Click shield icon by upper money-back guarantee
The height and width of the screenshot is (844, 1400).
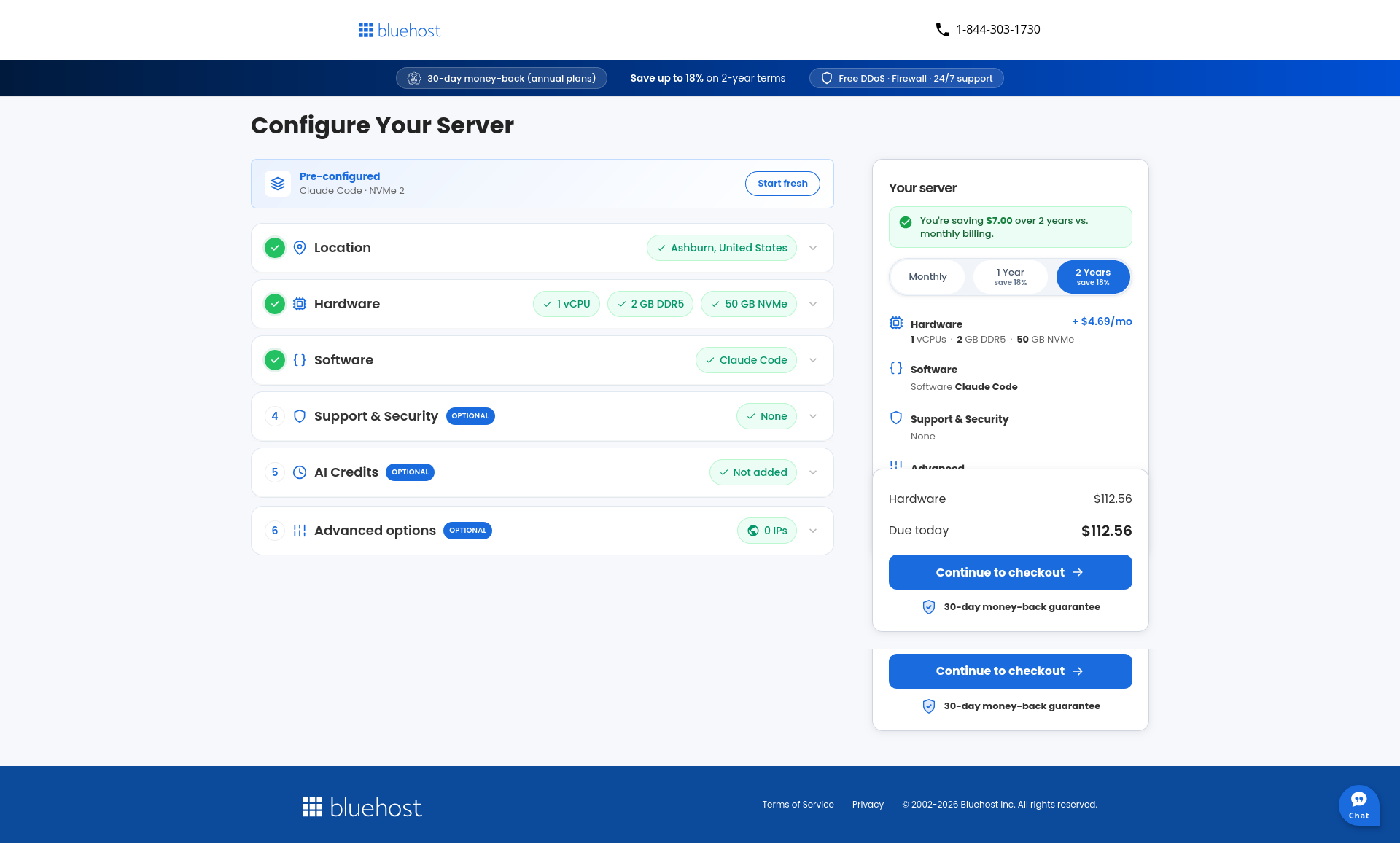[929, 607]
